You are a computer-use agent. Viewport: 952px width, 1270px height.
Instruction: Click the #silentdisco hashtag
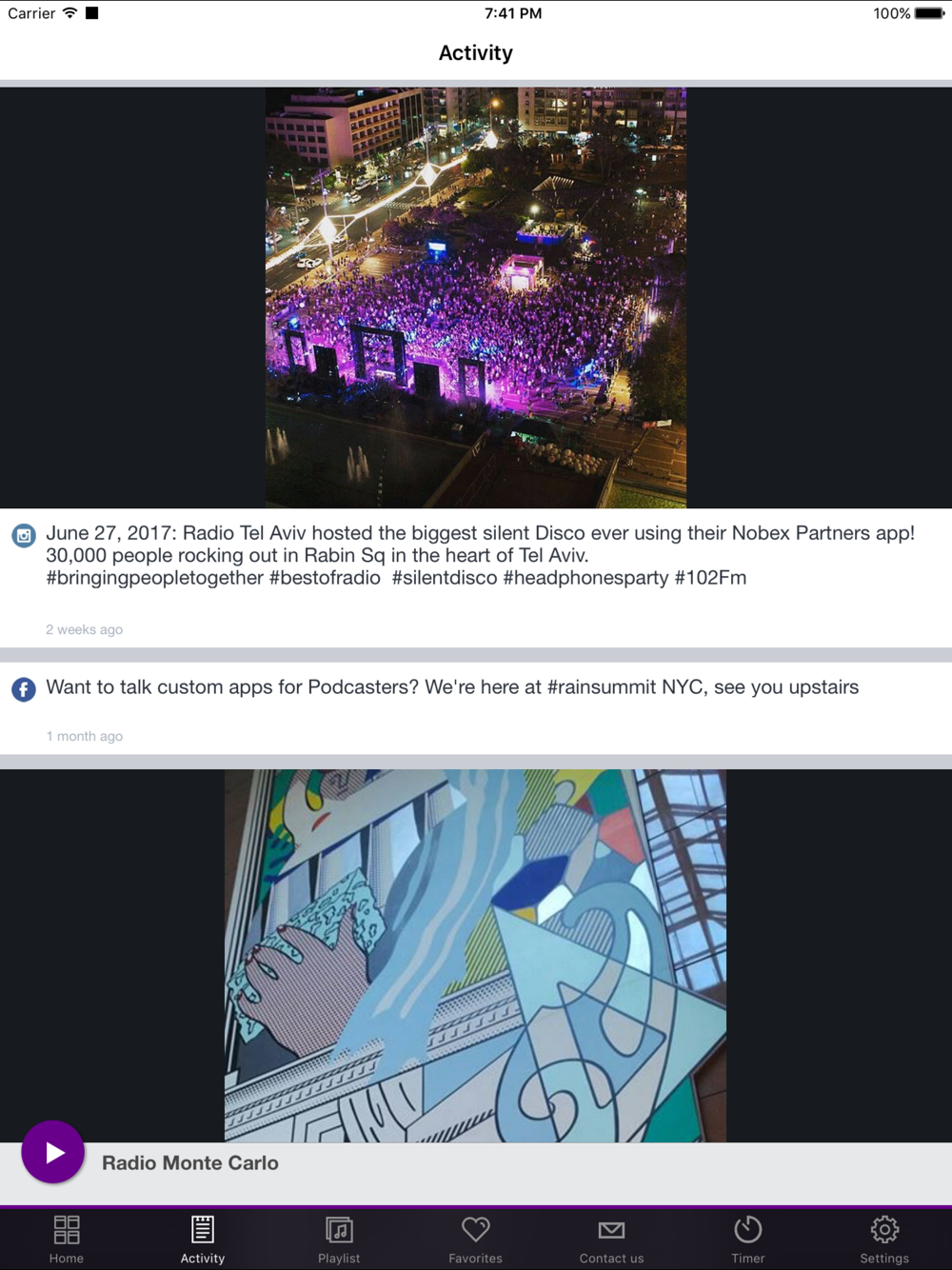(x=445, y=578)
